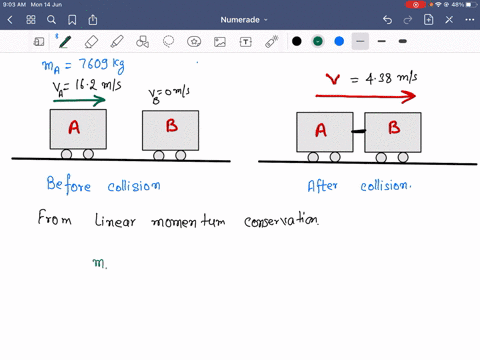This screenshot has height=360, width=480.
Task: Choose the black pen color
Action: [297, 41]
